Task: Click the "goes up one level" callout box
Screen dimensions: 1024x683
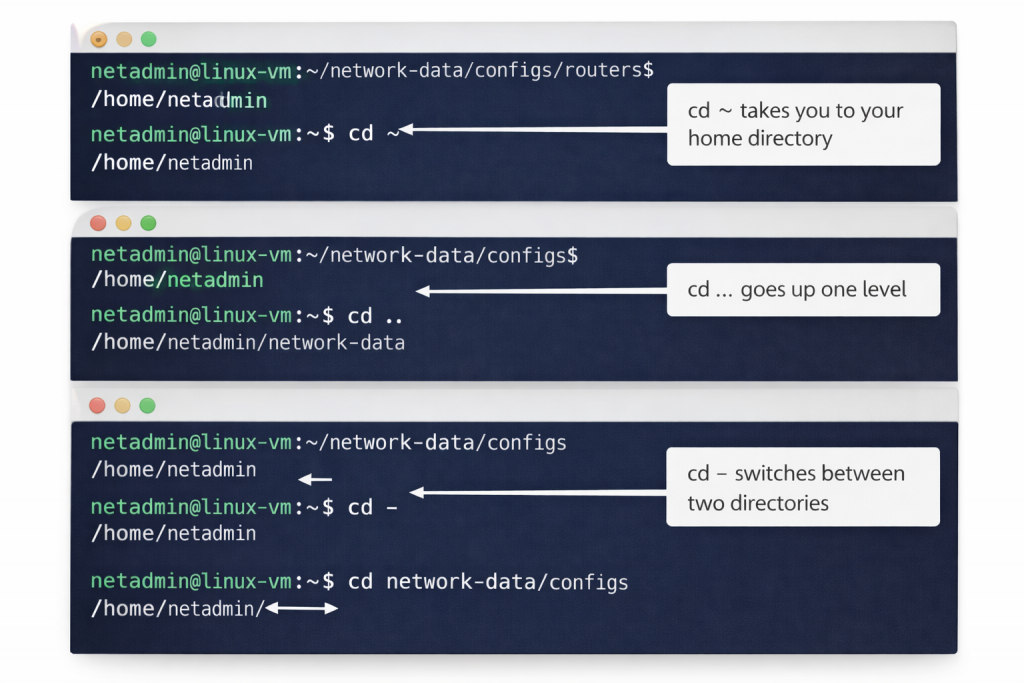Action: [x=803, y=290]
